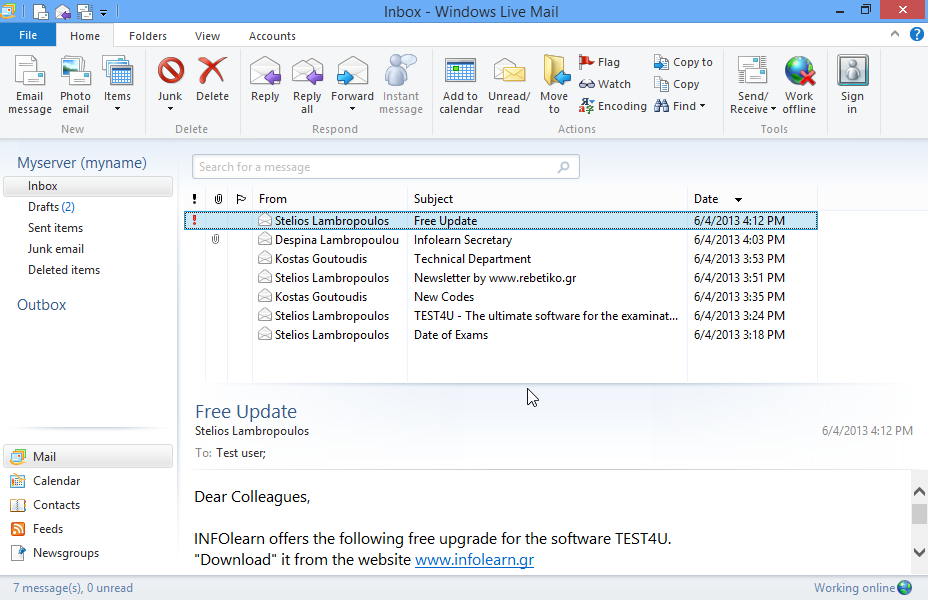The image size is (928, 600).
Task: Sort messages by Subject column
Action: click(547, 199)
